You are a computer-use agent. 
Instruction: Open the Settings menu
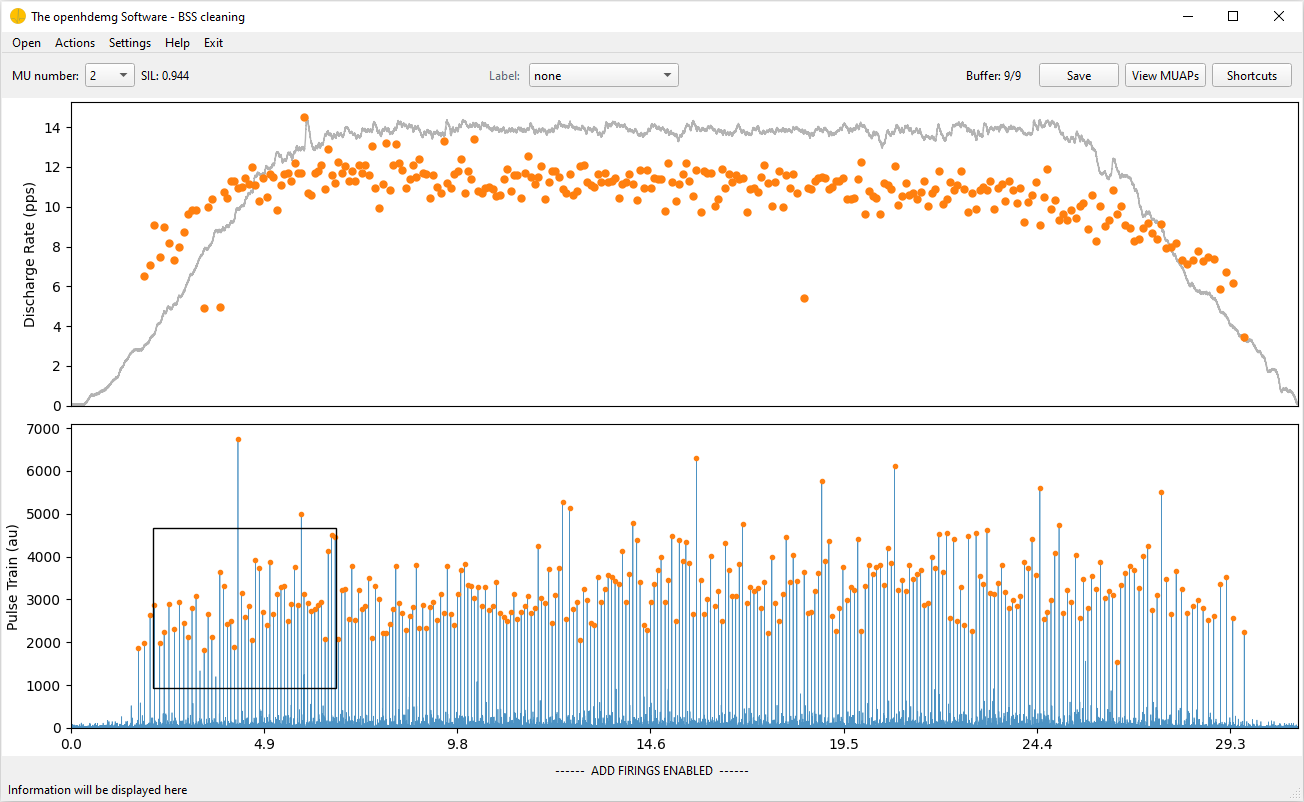point(130,43)
